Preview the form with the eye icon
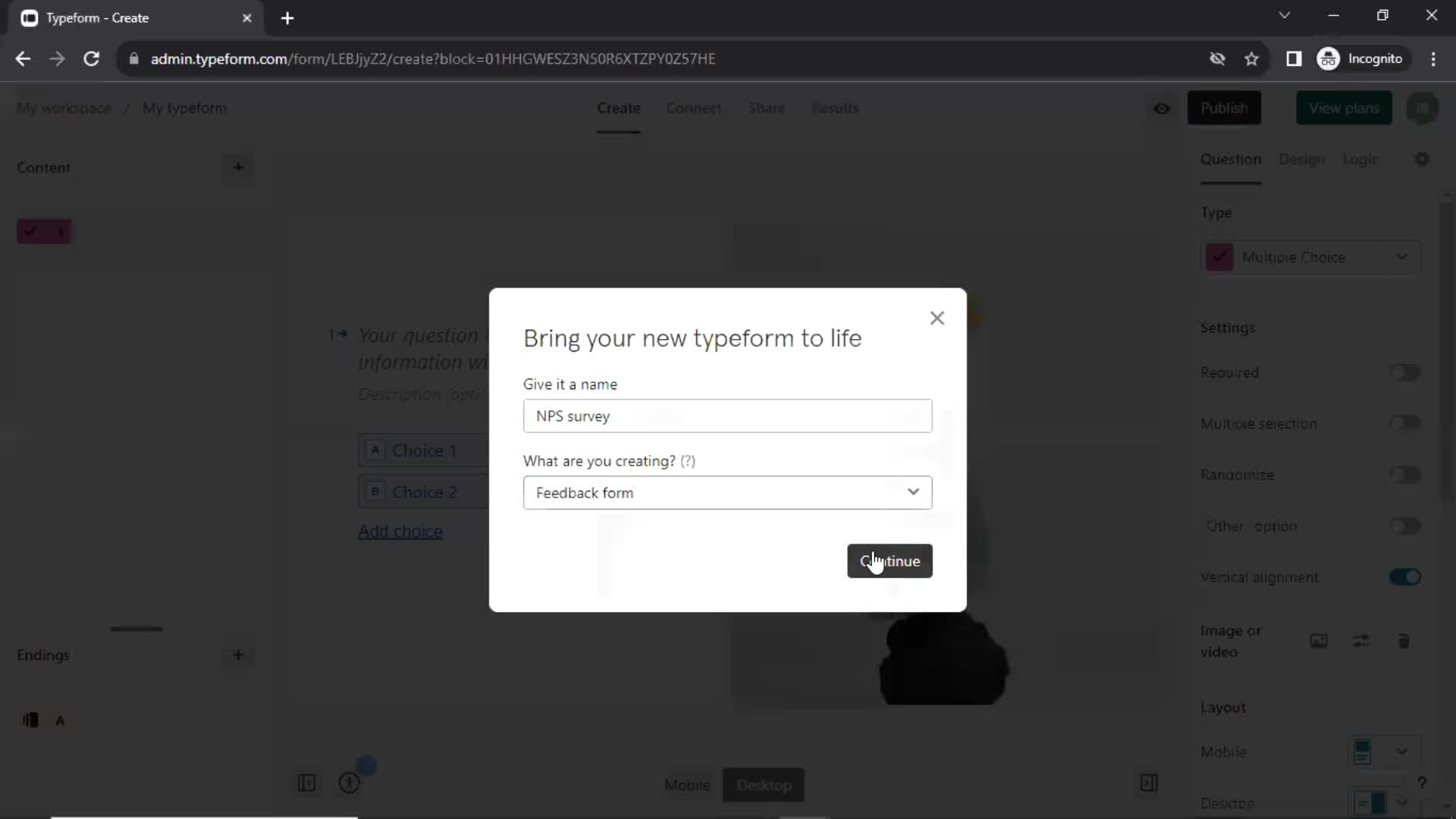 coord(1162,108)
